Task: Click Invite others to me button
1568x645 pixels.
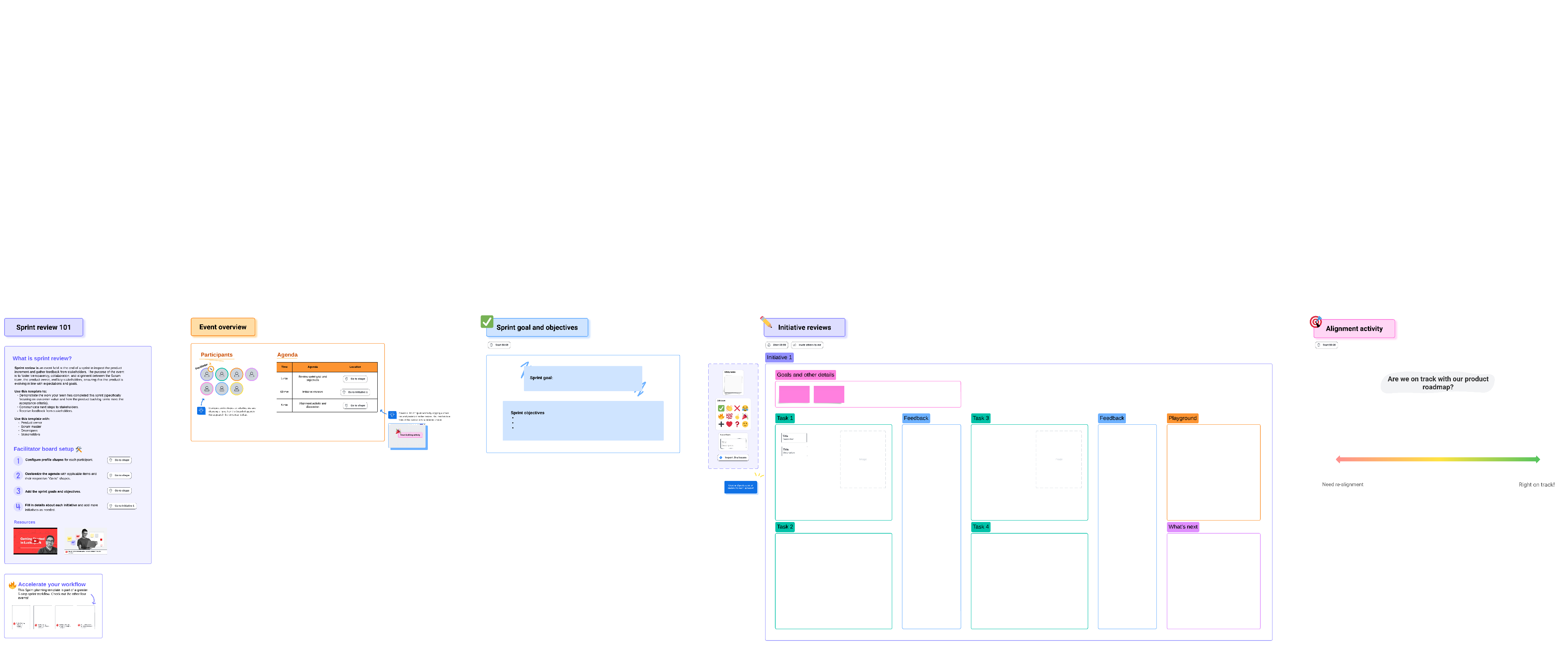Action: click(x=807, y=345)
